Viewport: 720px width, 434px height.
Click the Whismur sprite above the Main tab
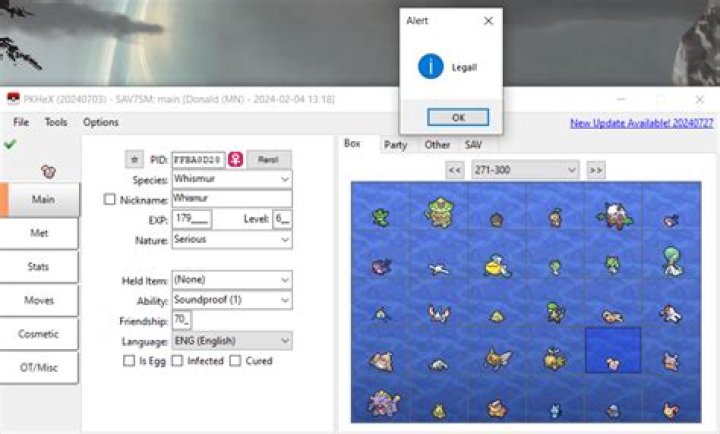tap(47, 172)
